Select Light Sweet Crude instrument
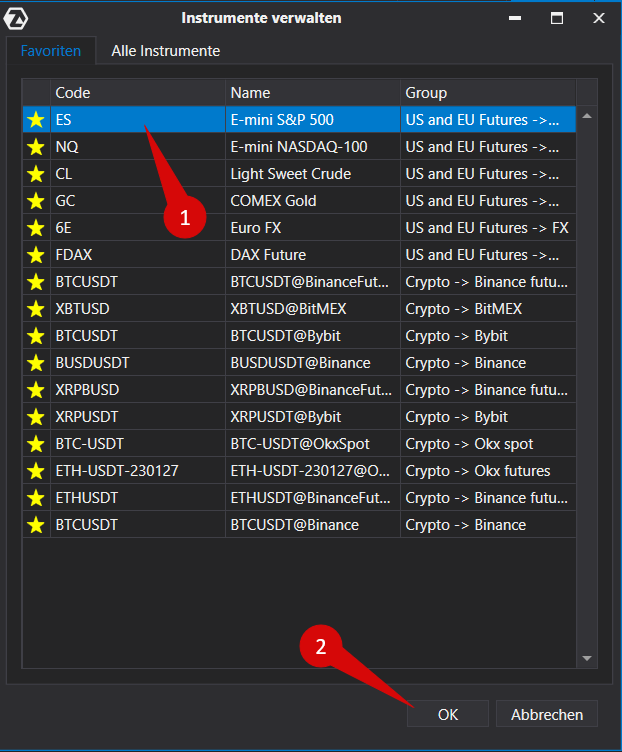622x752 pixels. 299,174
